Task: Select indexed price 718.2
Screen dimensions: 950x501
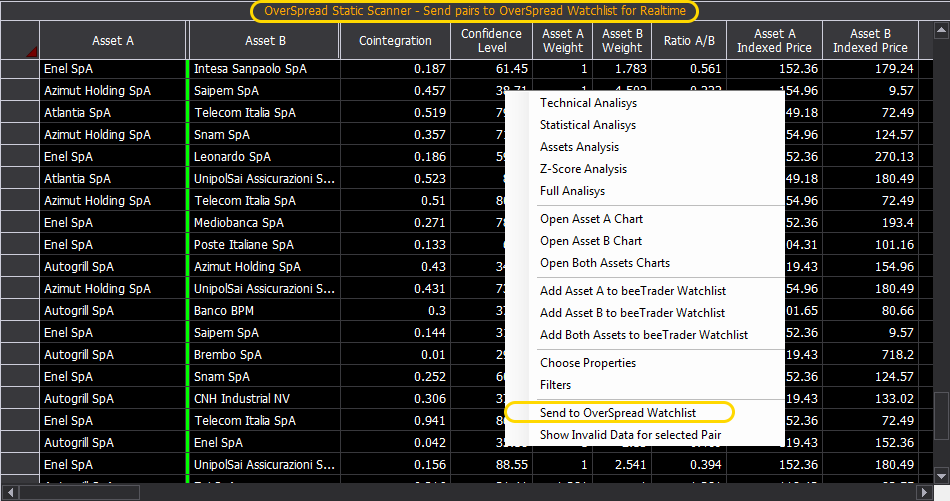Action: pyautogui.click(x=870, y=355)
